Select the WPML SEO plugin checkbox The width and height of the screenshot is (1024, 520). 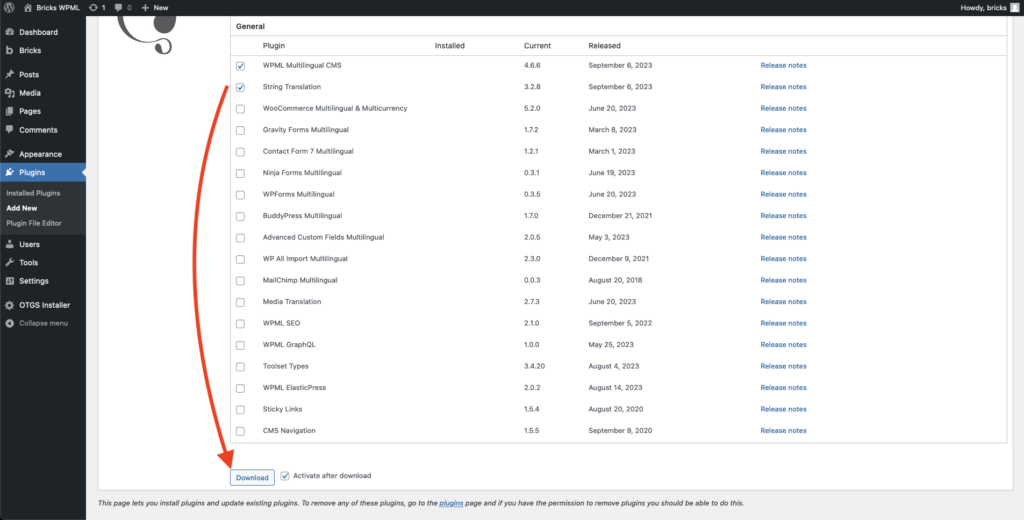240,323
